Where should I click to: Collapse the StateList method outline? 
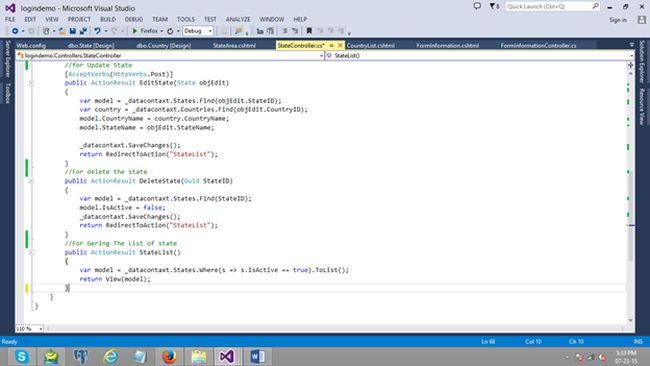(32, 252)
